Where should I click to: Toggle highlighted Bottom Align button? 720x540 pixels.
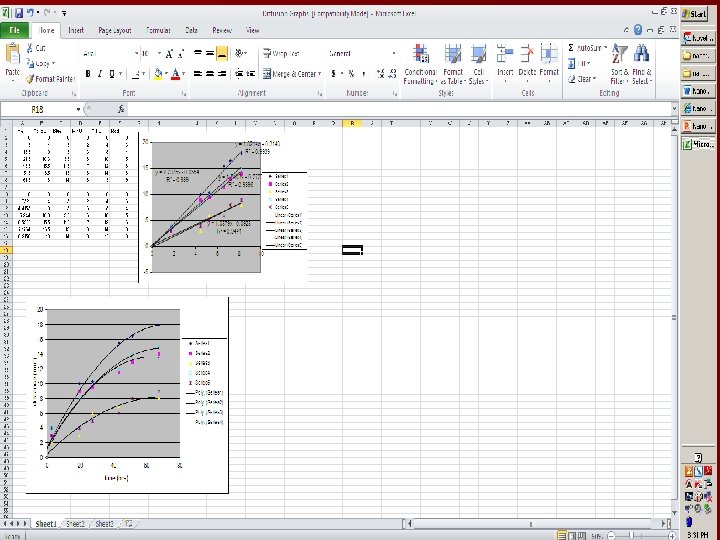(222, 54)
